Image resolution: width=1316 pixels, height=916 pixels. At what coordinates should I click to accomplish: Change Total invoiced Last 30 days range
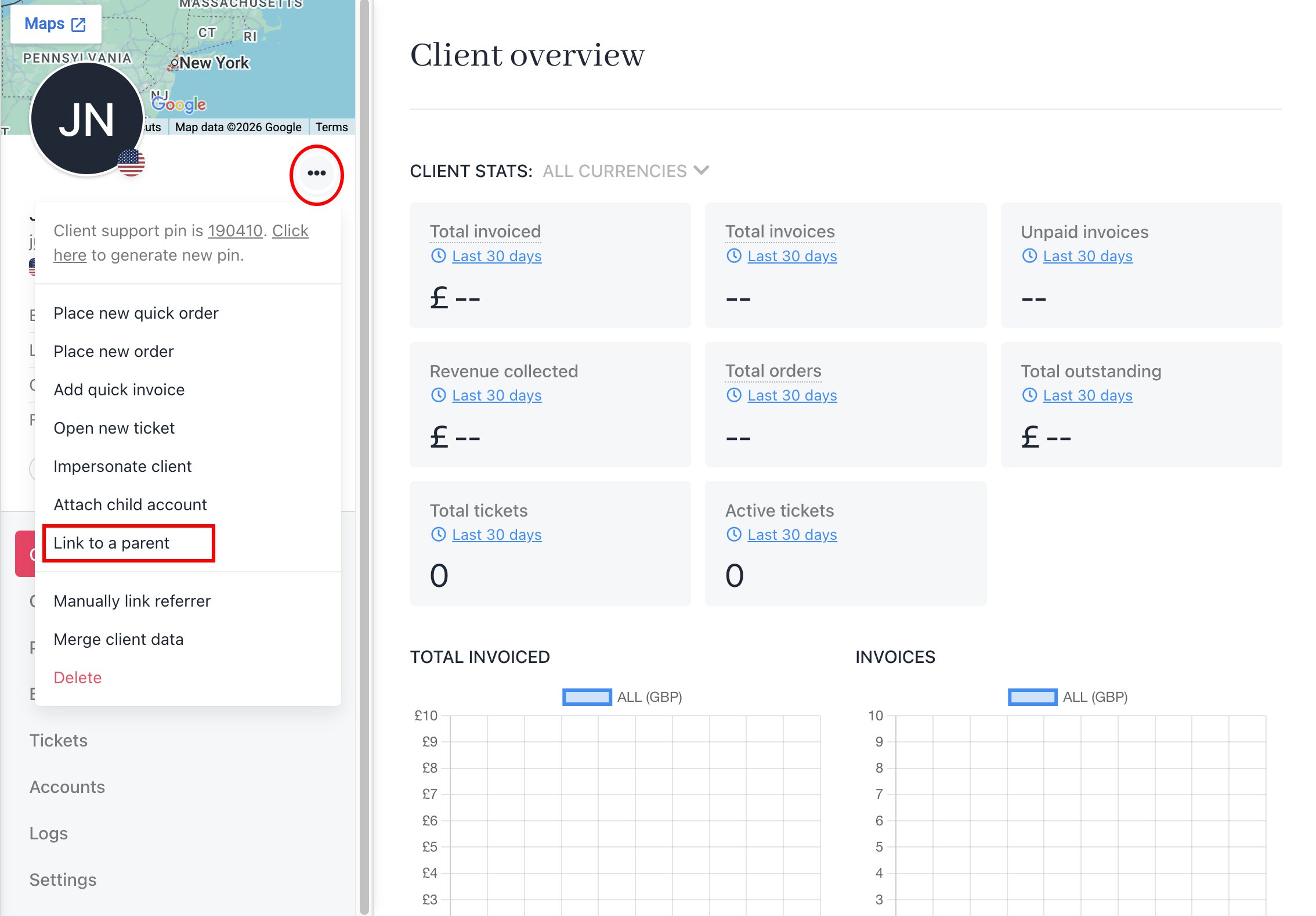click(497, 256)
